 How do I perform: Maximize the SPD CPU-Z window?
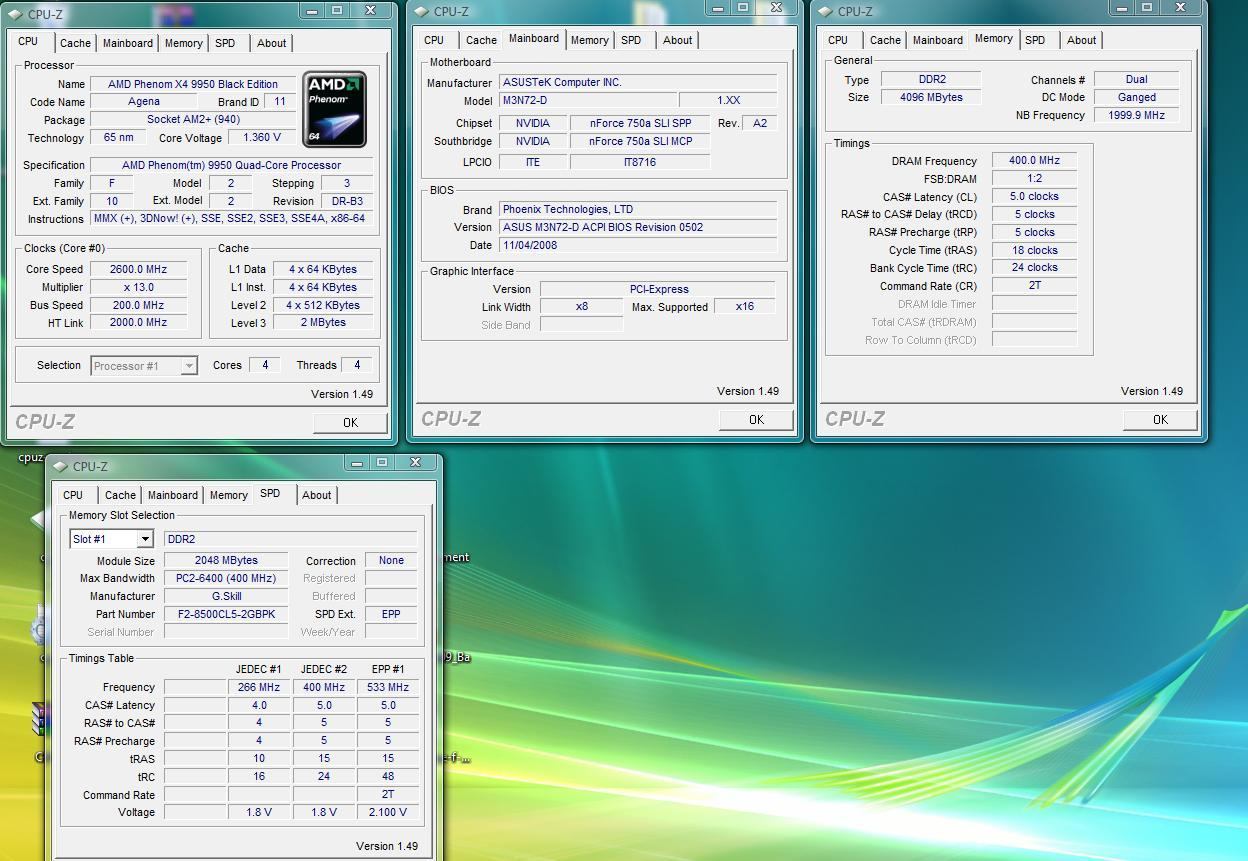click(x=381, y=462)
